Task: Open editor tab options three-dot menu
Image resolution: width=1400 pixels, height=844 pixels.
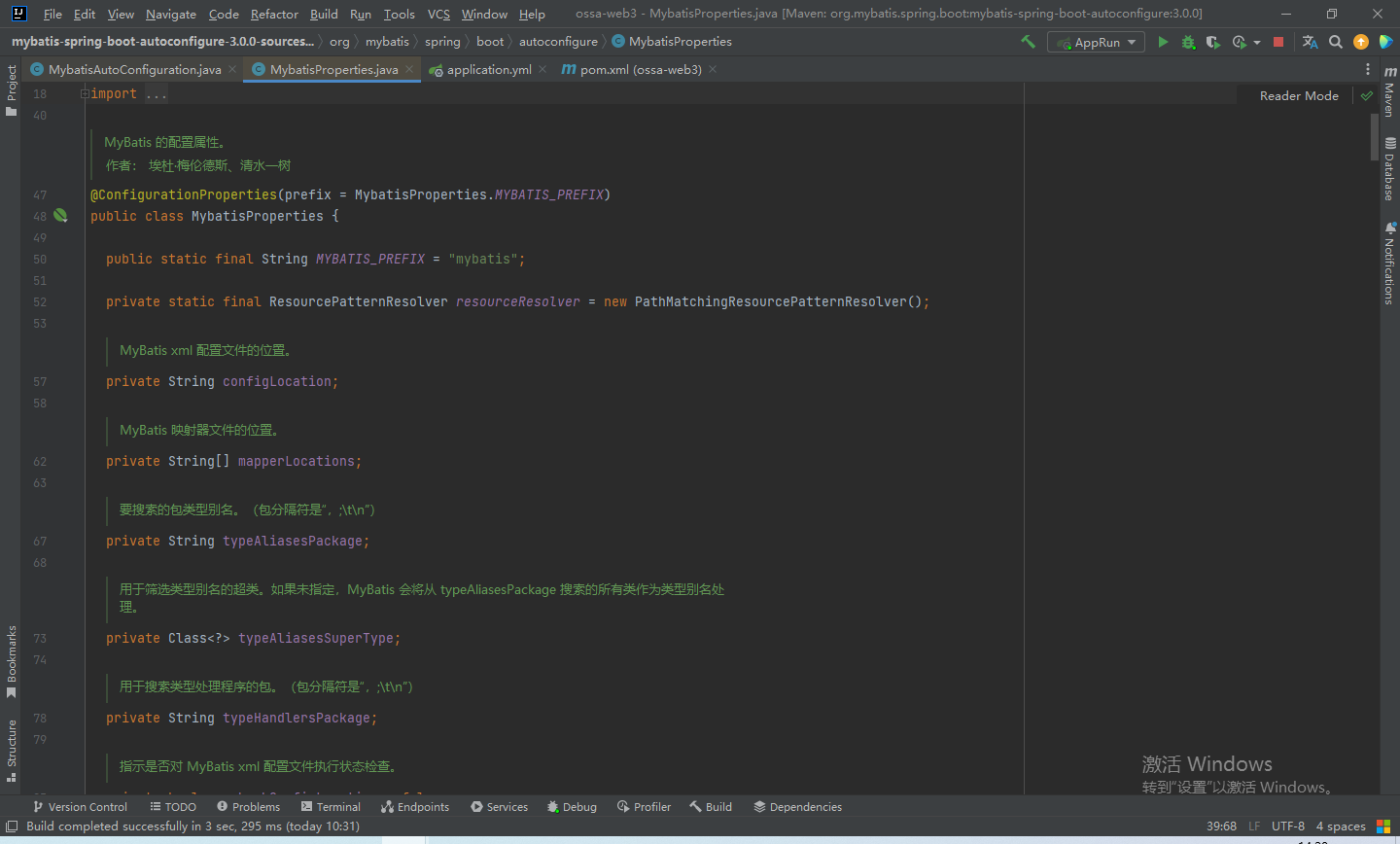Action: [1368, 69]
